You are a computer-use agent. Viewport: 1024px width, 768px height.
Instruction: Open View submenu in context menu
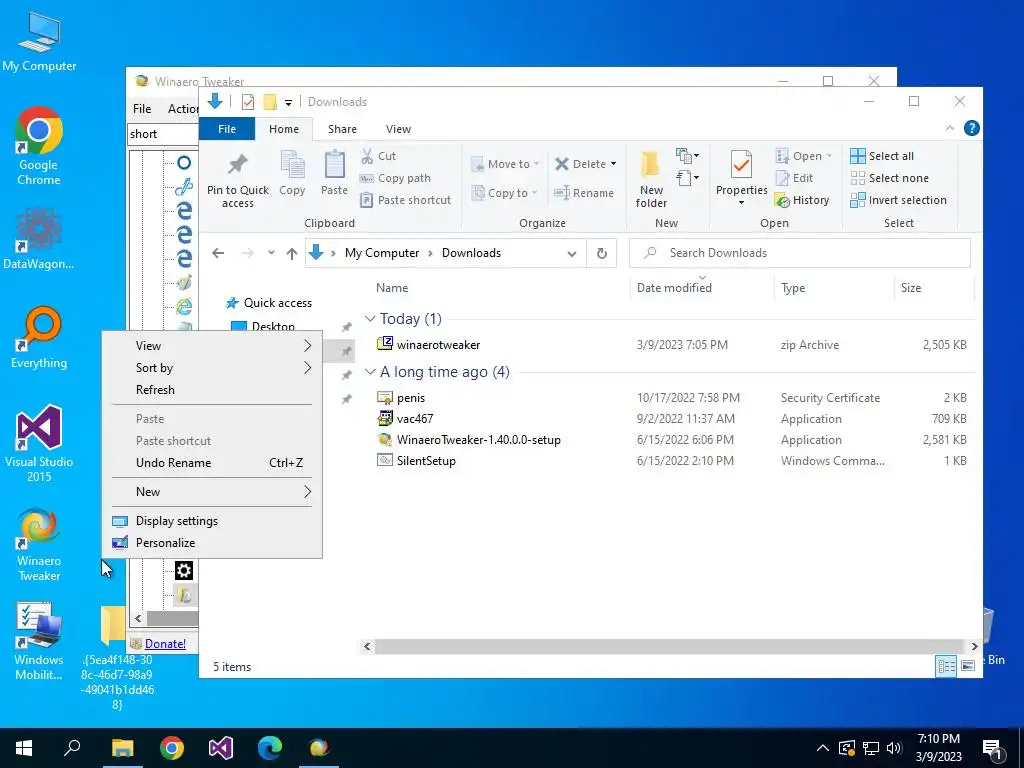coord(212,346)
